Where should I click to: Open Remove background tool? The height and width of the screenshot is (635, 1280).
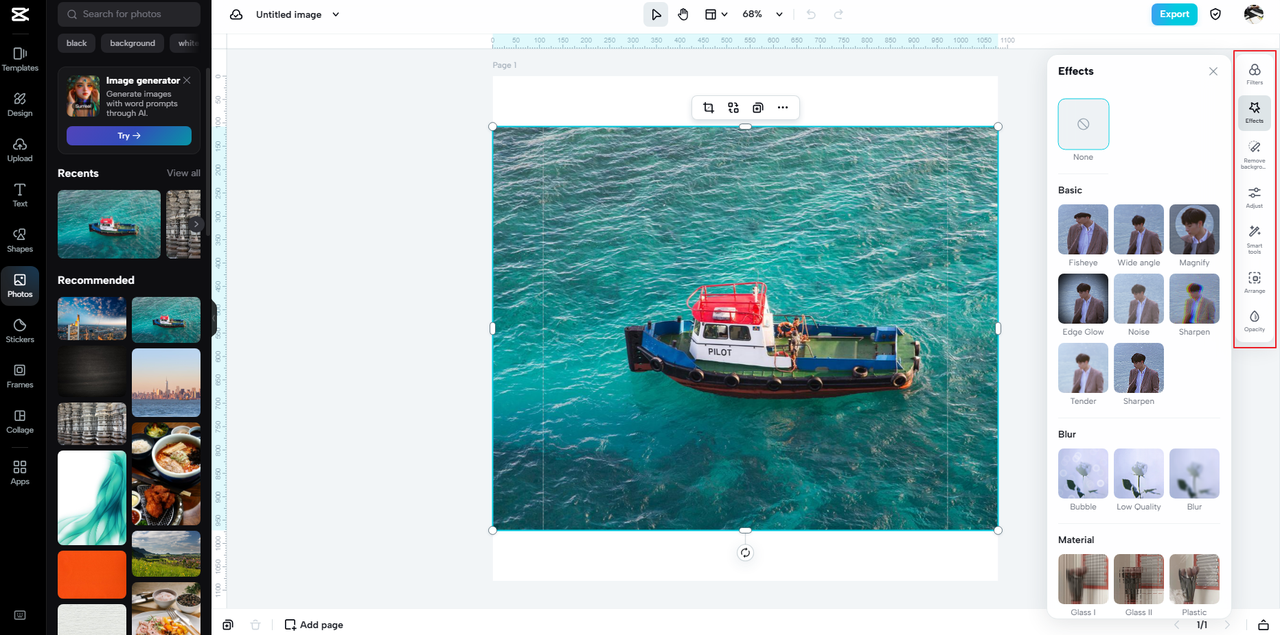[1254, 155]
